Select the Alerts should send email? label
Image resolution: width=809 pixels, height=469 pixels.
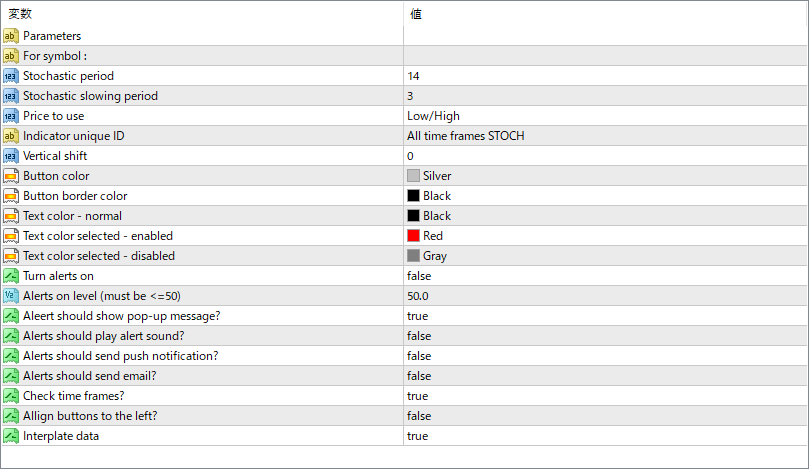point(90,376)
